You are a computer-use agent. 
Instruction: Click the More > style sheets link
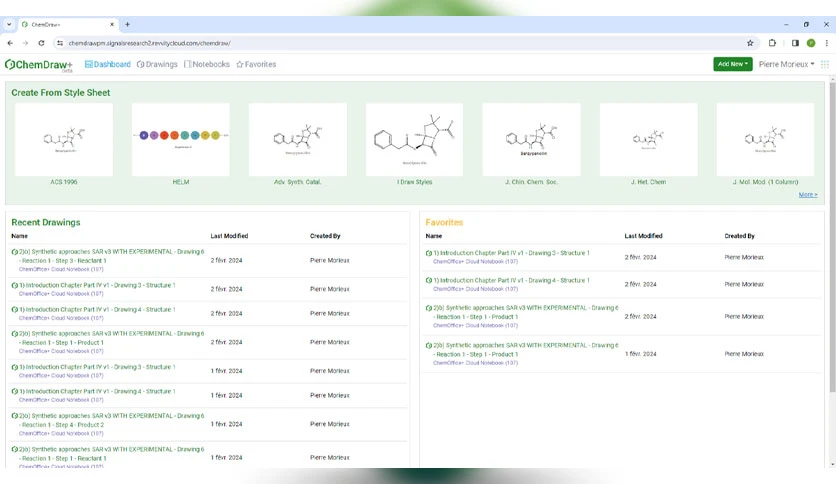pyautogui.click(x=808, y=195)
